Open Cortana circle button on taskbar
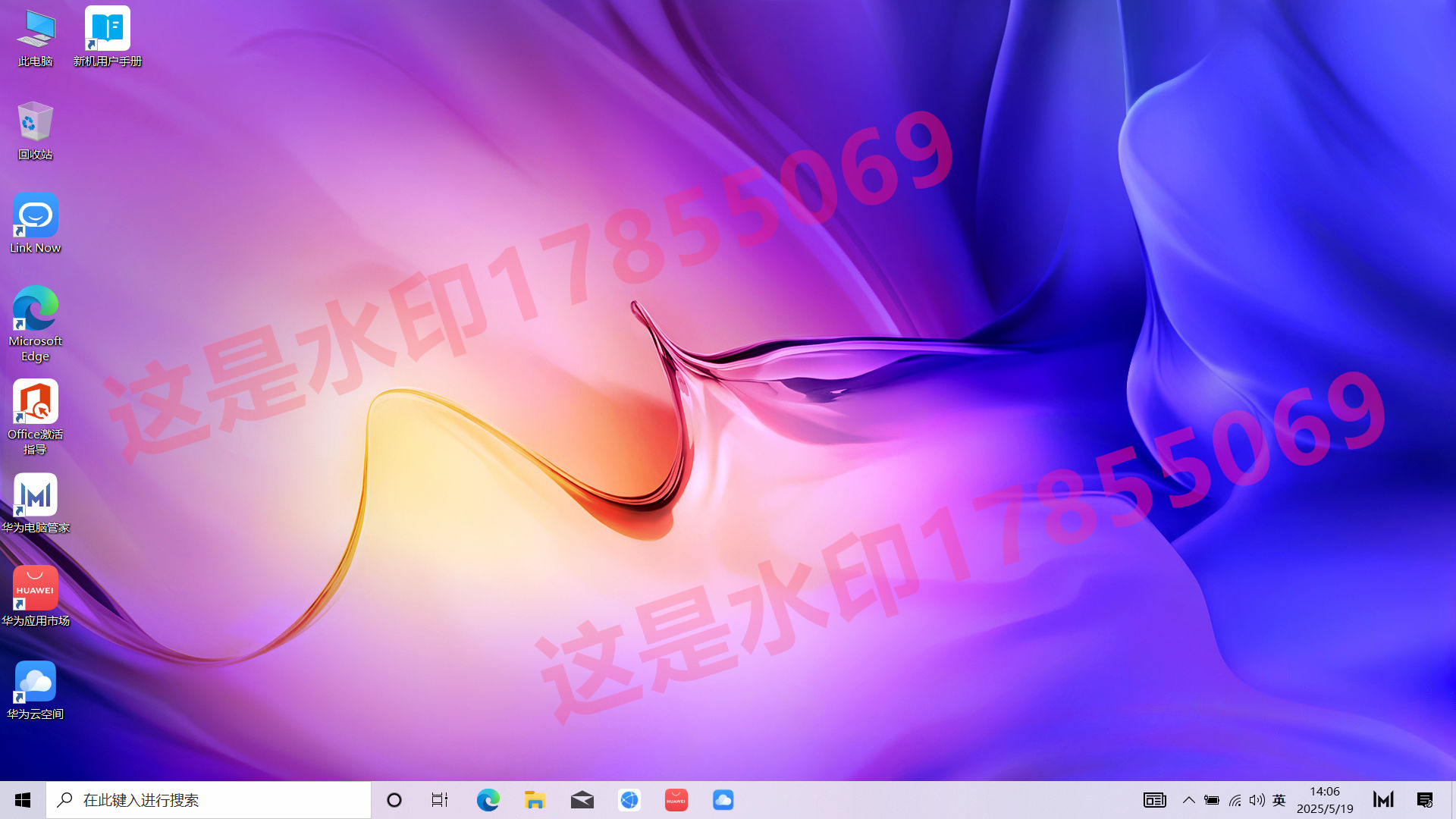Screen dimensions: 1456x819 coord(394,800)
